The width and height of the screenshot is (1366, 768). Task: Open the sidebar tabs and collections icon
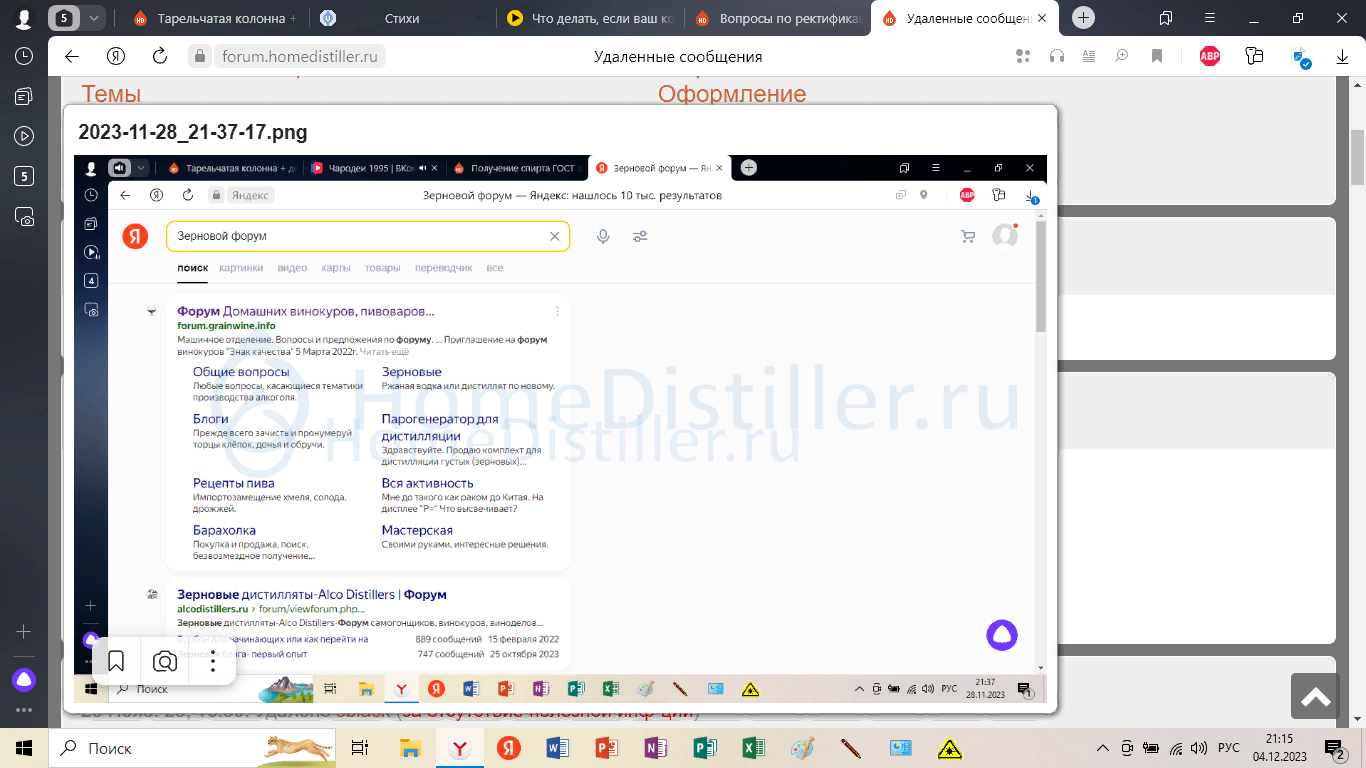click(x=24, y=97)
